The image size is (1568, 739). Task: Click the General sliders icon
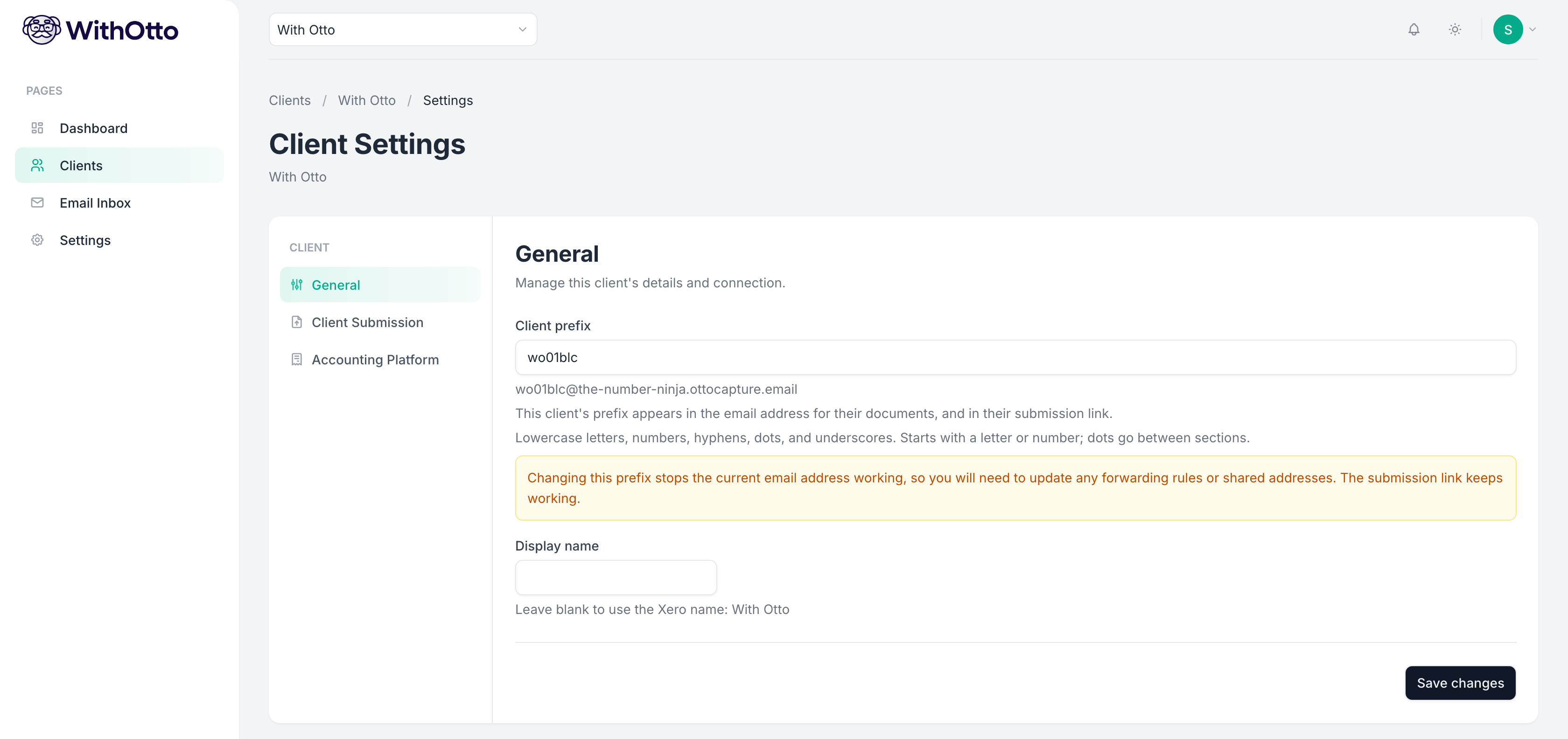pyautogui.click(x=296, y=284)
